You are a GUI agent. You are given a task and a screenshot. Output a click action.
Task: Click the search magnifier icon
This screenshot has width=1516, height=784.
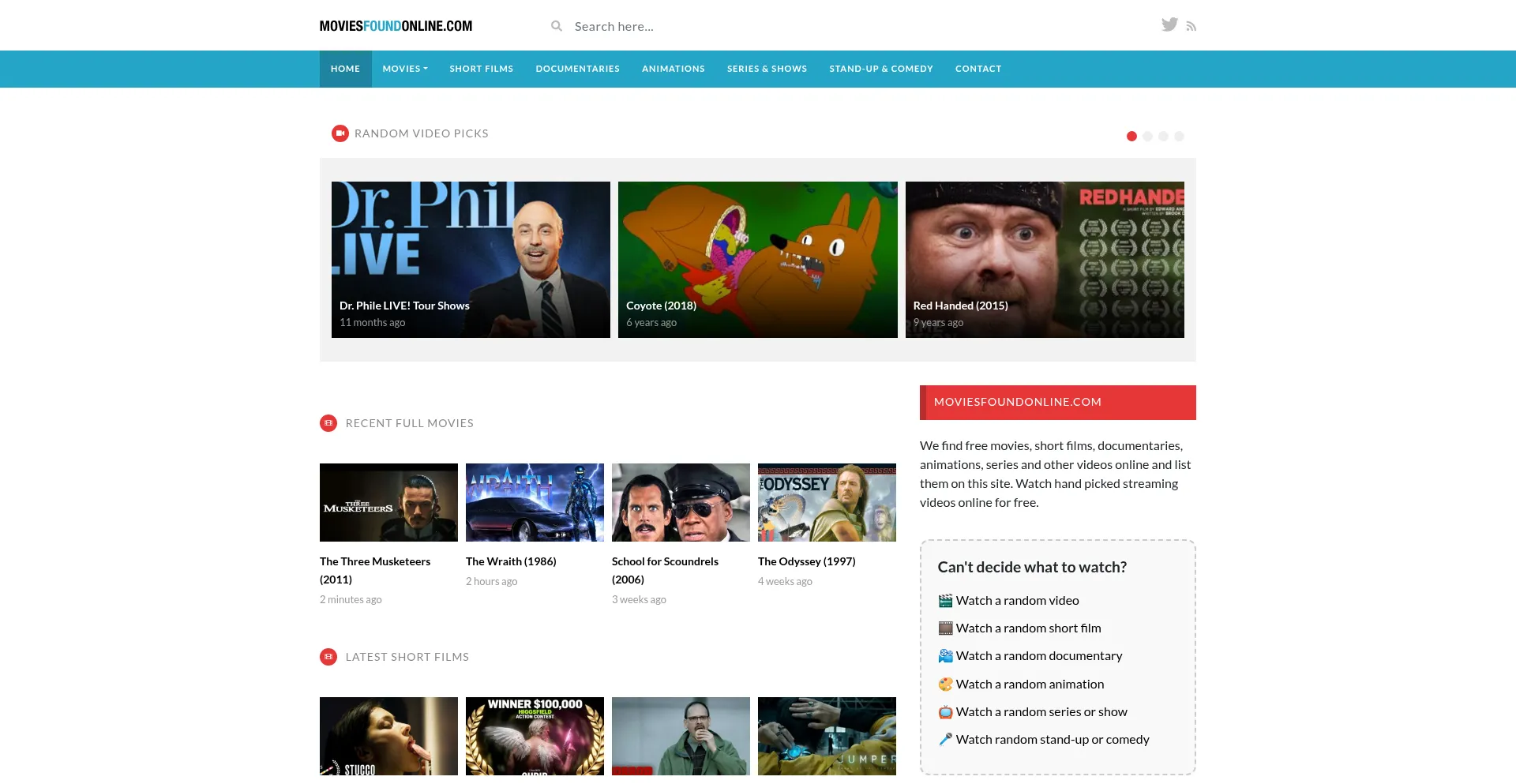(x=557, y=26)
